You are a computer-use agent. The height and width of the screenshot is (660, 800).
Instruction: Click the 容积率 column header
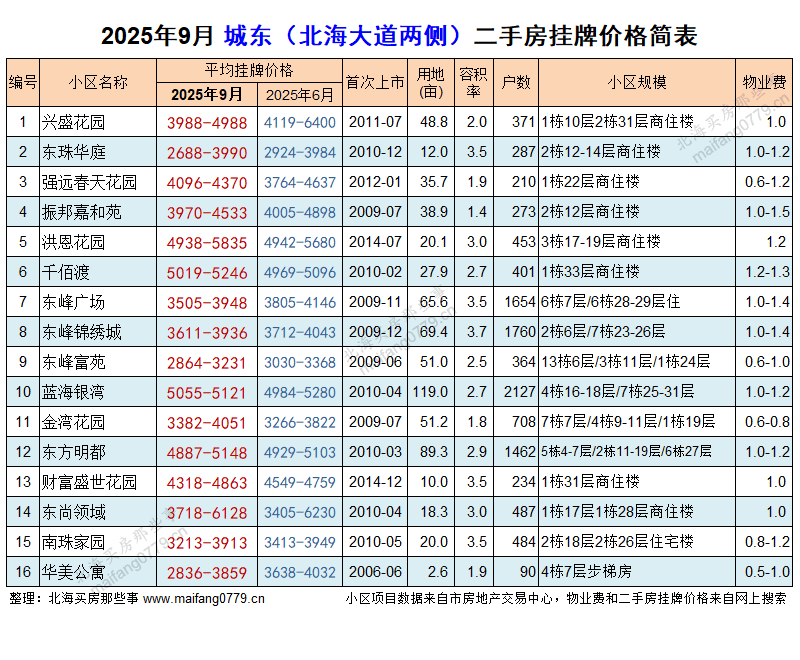click(x=473, y=83)
